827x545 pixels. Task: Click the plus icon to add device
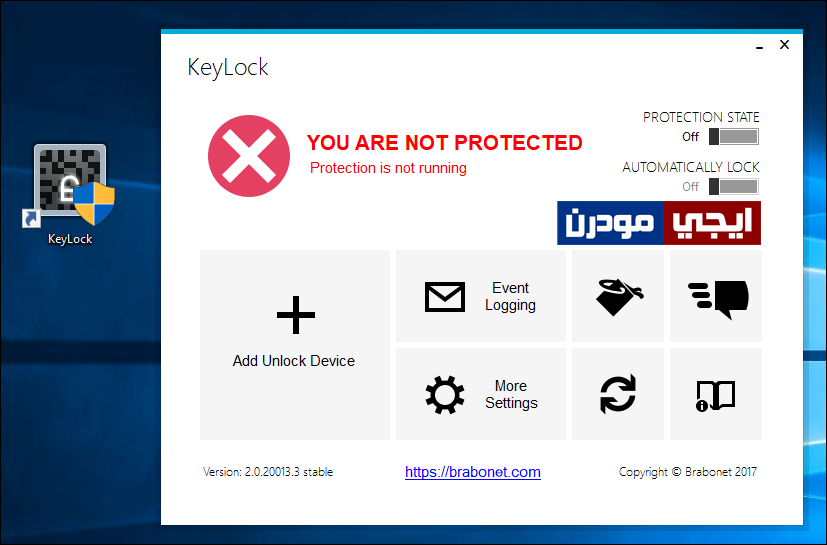pyautogui.click(x=295, y=315)
